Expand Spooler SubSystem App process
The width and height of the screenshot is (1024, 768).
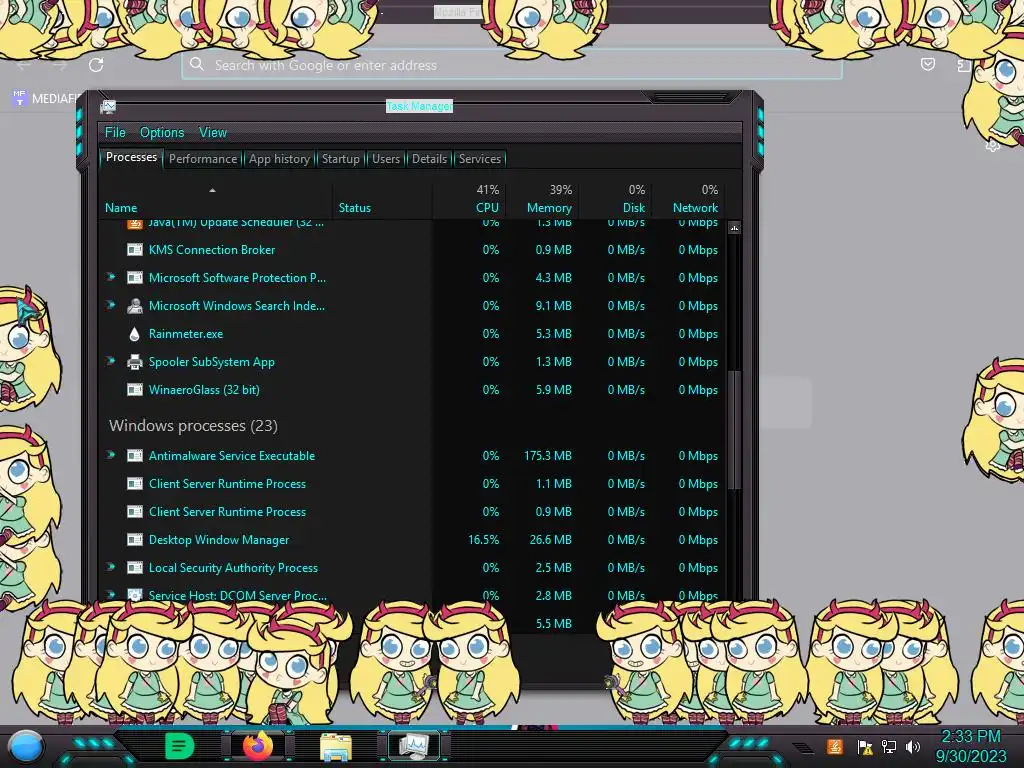111,361
